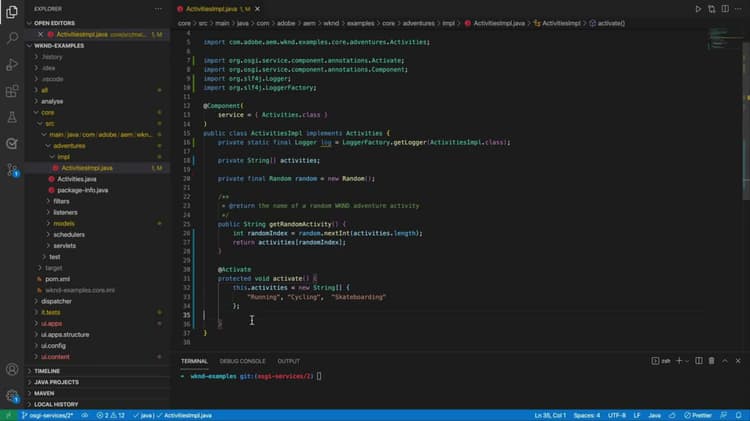Close the terminal panel
The width and height of the screenshot is (750, 421).
(738, 361)
